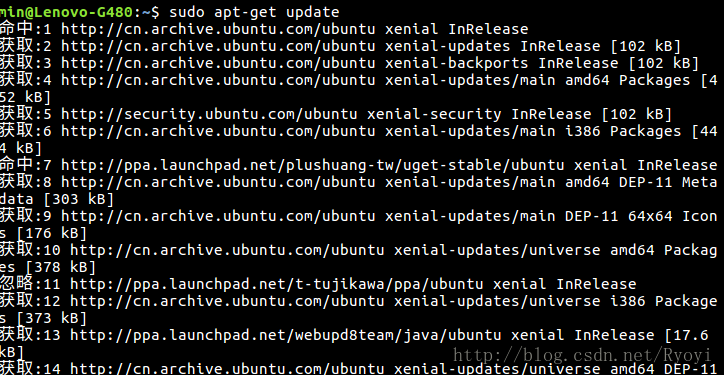Click the '获取:13' line label
The height and width of the screenshot is (375, 724).
[x=30, y=334]
